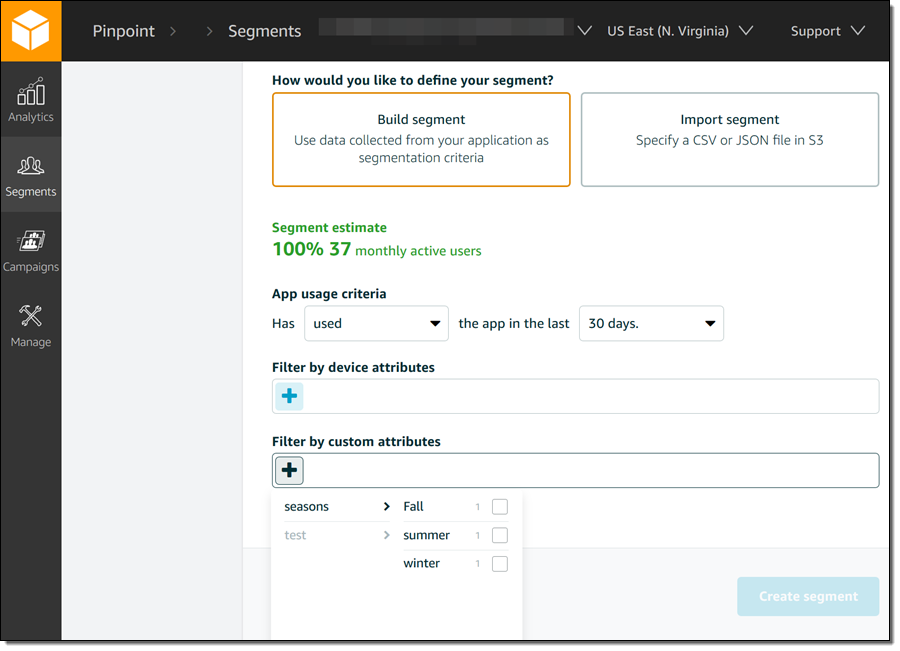Open the Analytics chart icon
This screenshot has height=651, width=900.
pos(31,93)
